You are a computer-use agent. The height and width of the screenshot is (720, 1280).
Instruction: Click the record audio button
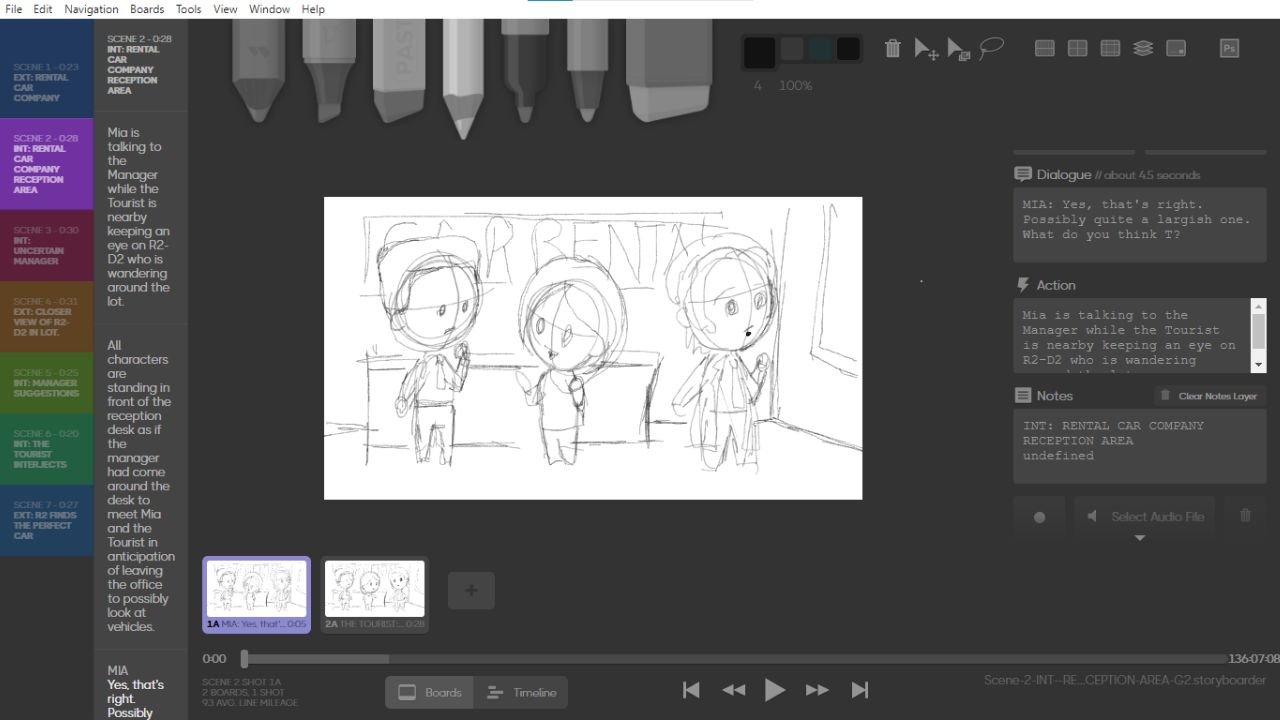tap(1039, 516)
